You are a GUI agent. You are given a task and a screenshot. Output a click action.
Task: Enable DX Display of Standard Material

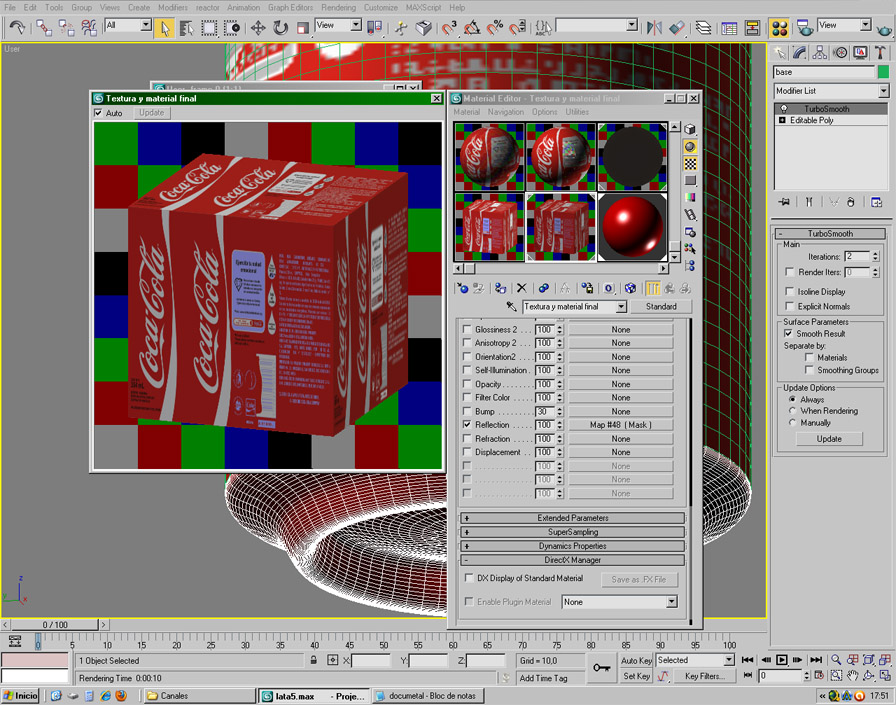tap(469, 578)
